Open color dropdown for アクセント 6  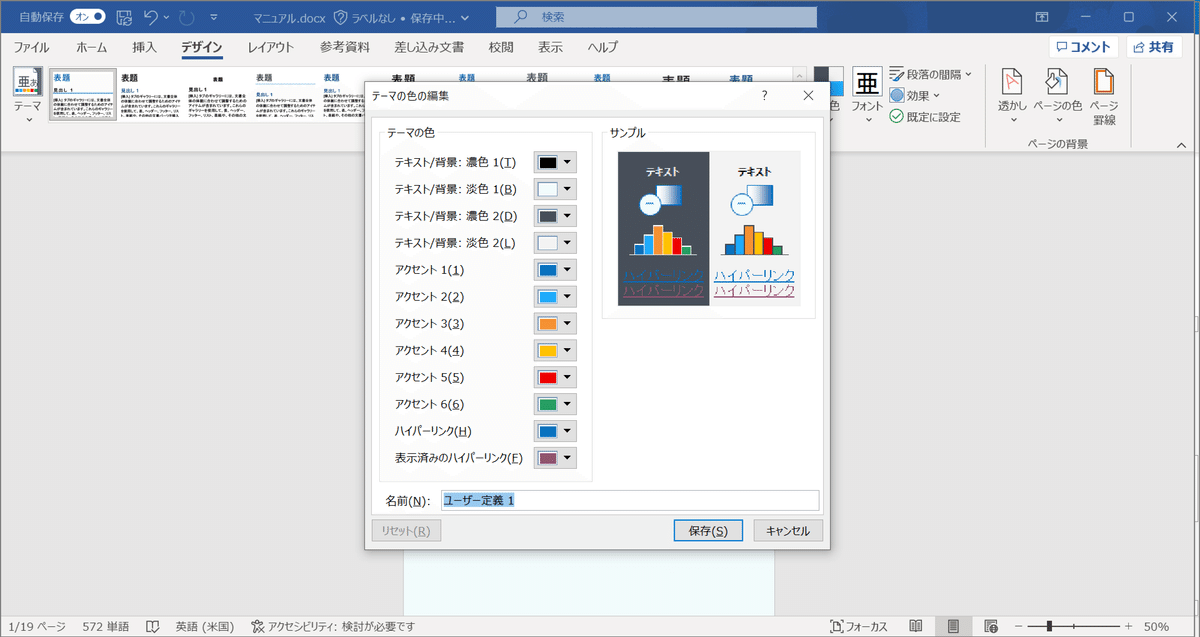click(555, 405)
